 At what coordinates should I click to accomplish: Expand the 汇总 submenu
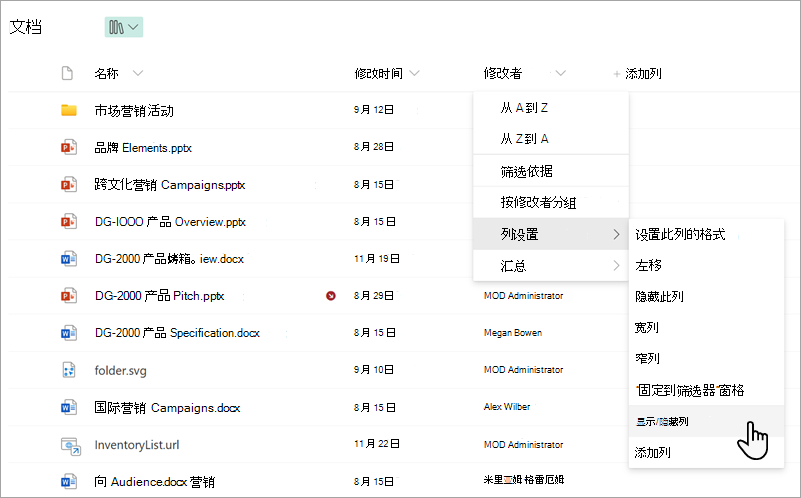(x=551, y=266)
